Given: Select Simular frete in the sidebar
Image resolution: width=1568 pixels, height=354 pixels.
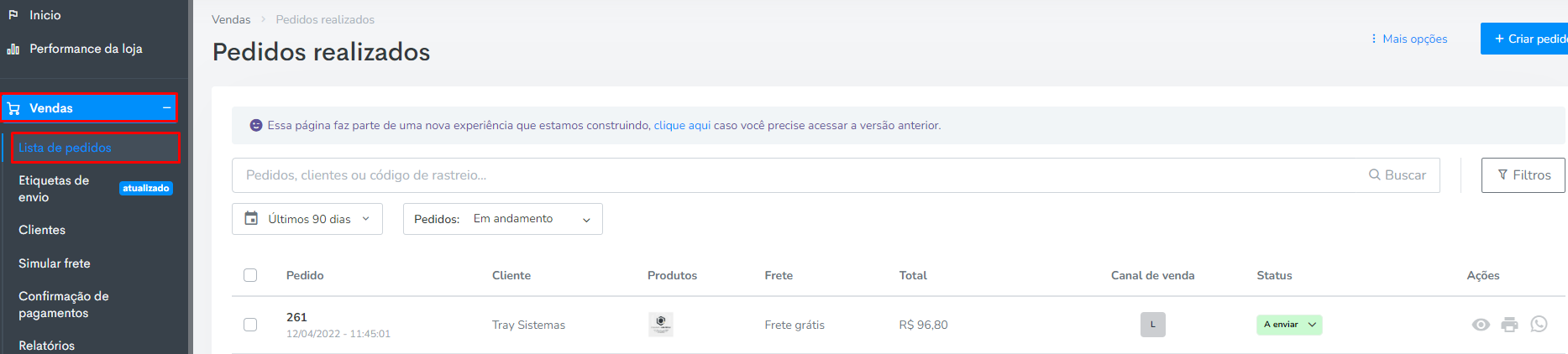Looking at the screenshot, I should (x=55, y=263).
